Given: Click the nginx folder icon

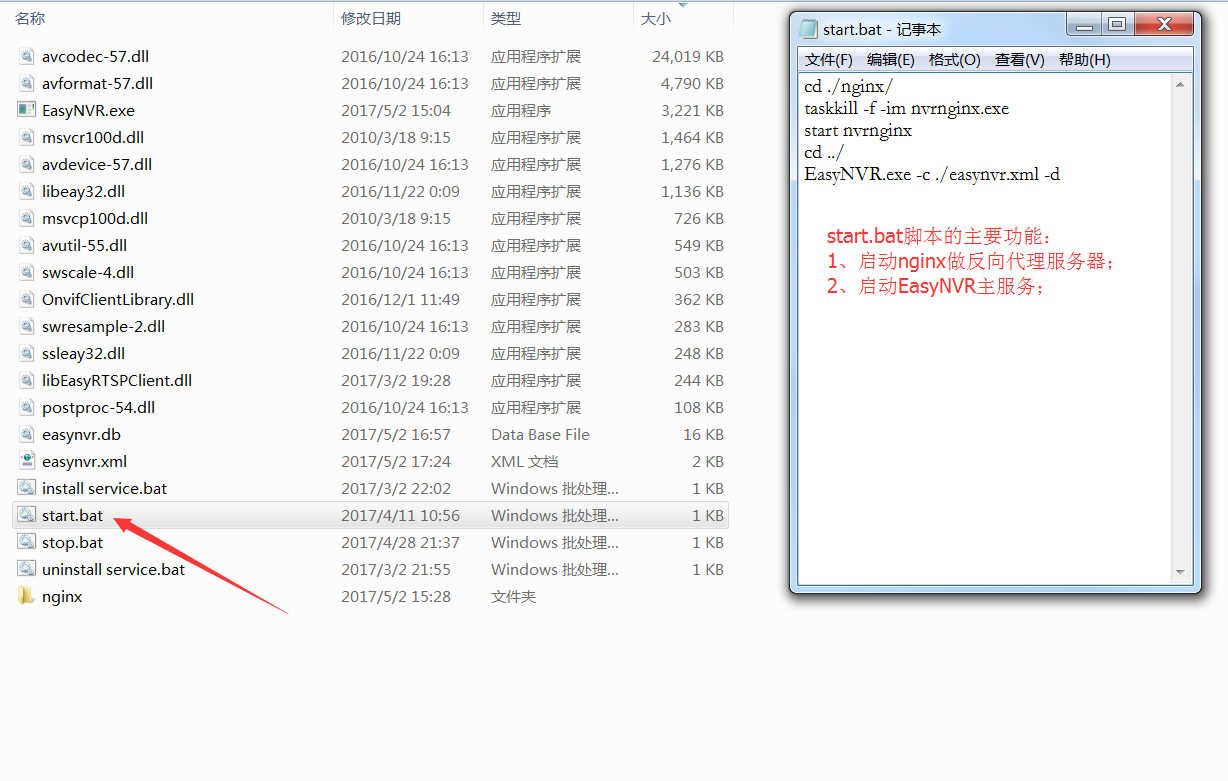Looking at the screenshot, I should tap(26, 596).
